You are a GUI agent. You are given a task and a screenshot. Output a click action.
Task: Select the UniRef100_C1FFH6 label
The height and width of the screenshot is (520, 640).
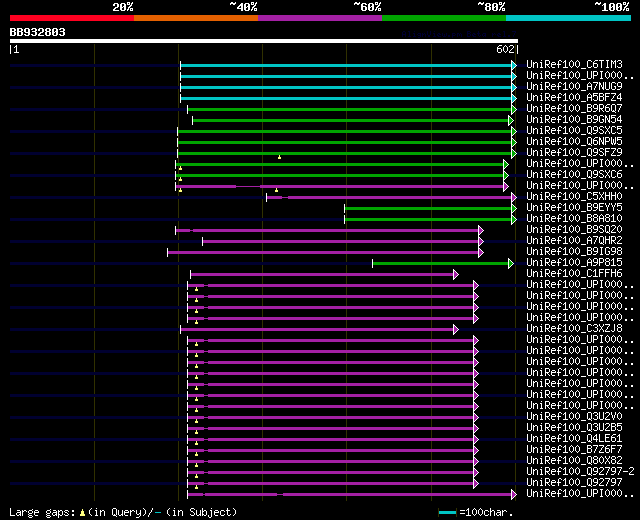click(x=574, y=274)
